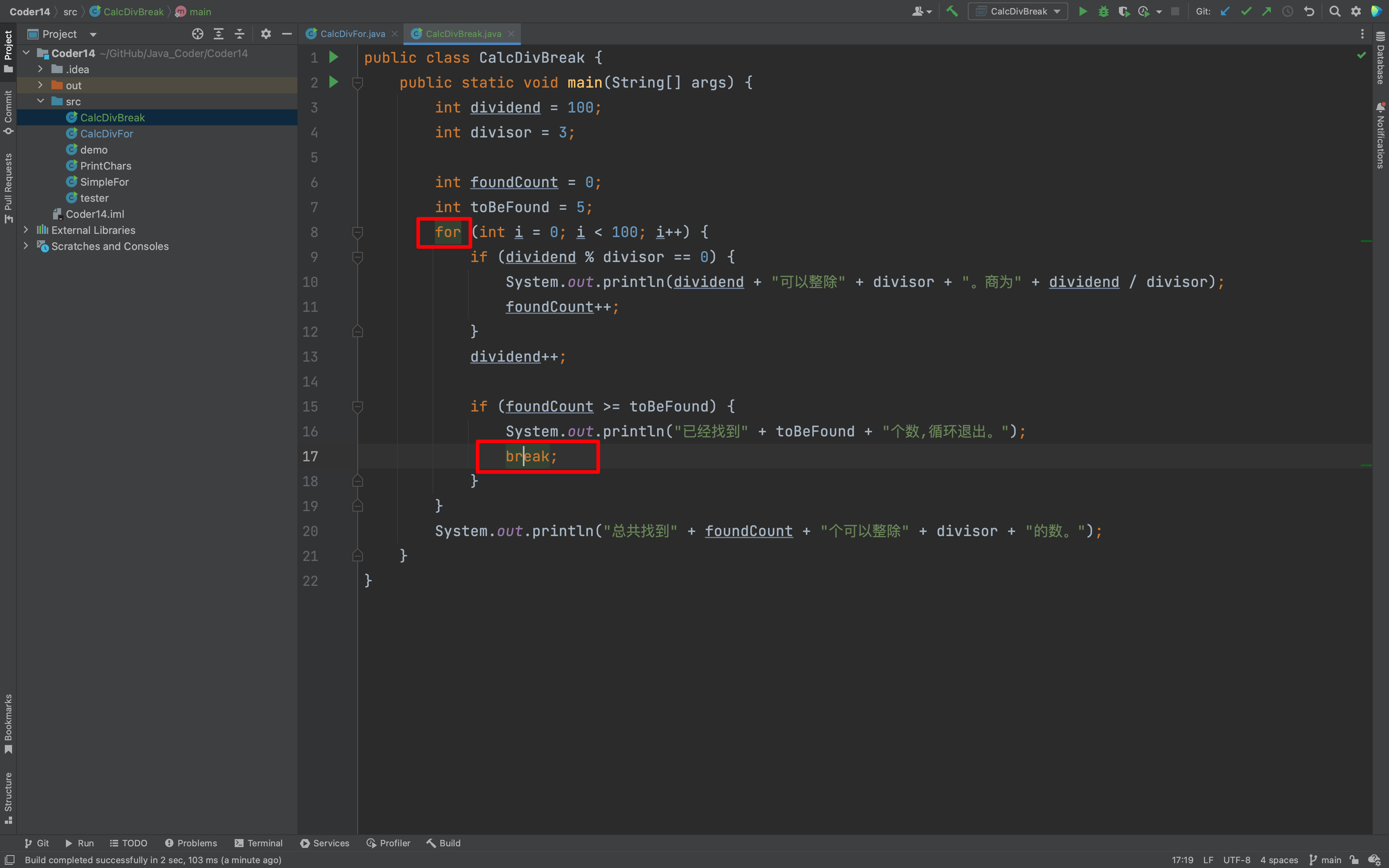Viewport: 1389px width, 868px height.
Task: Close the CalcDivFor.java tab
Action: (x=394, y=34)
